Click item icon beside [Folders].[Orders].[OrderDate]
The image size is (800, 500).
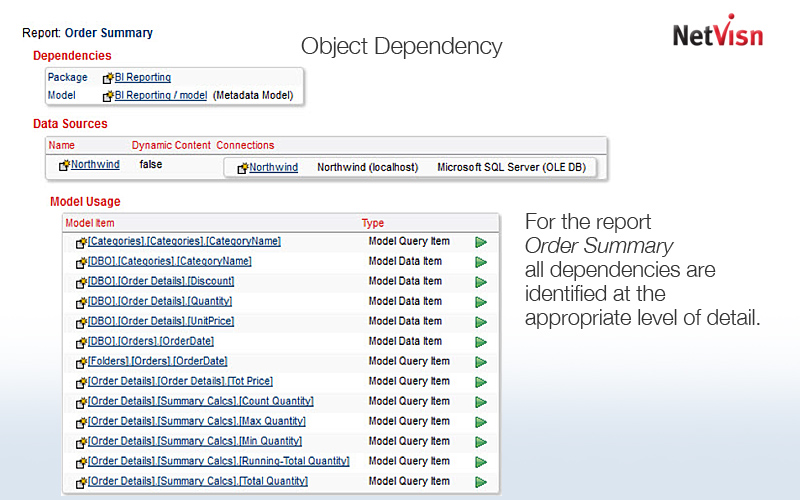pos(81,363)
